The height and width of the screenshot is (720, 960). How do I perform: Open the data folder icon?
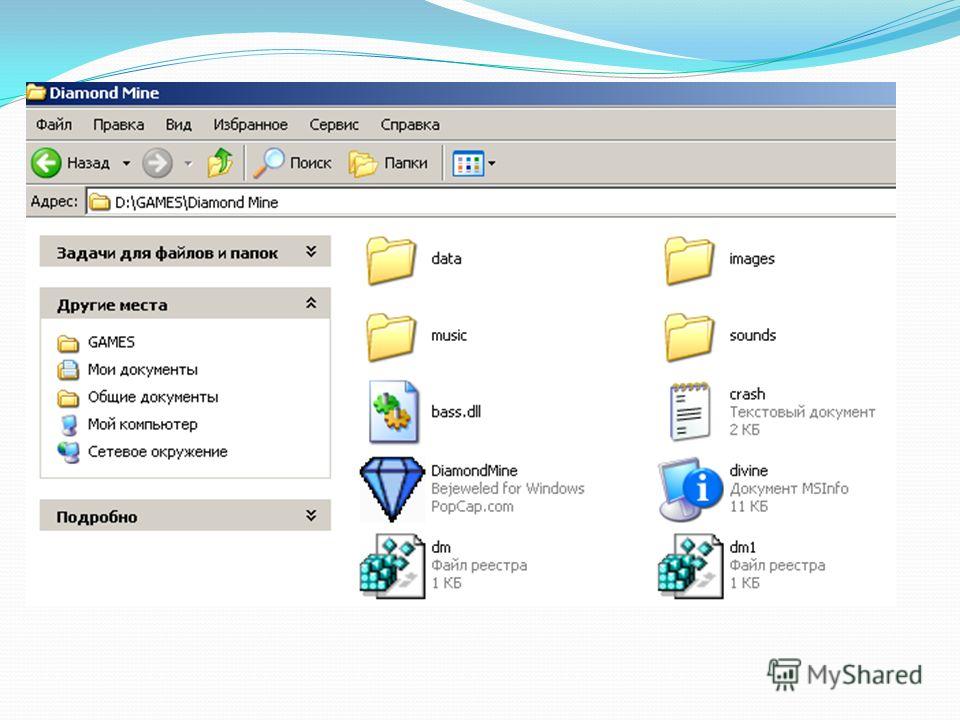click(391, 261)
